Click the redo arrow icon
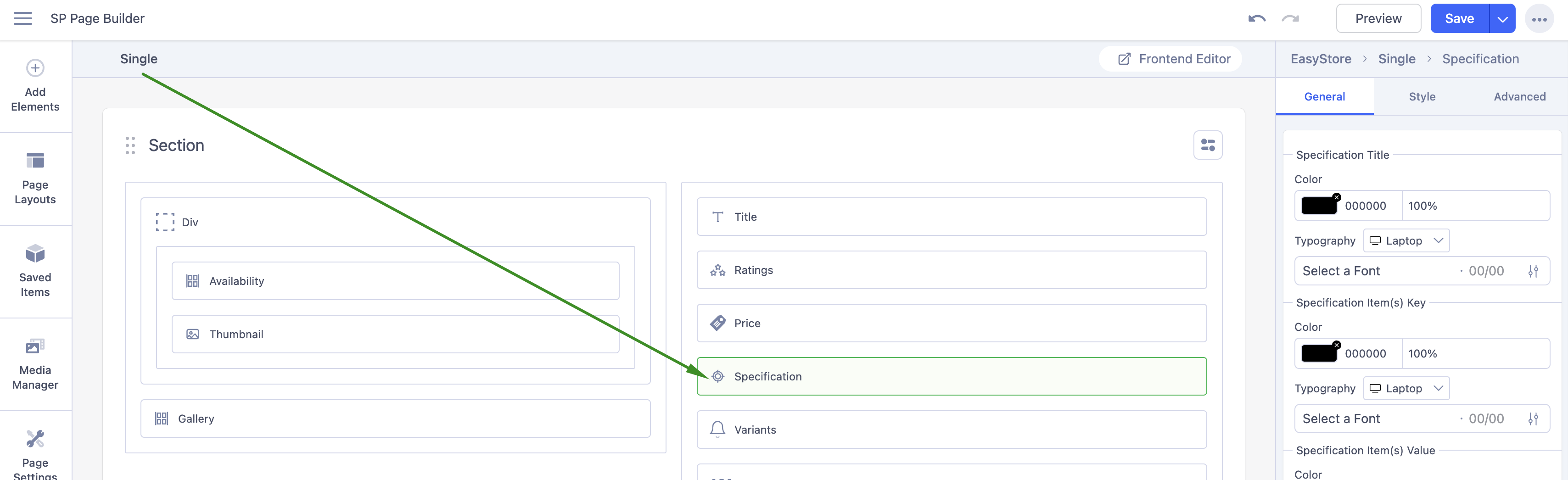The image size is (1568, 480). tap(1290, 19)
